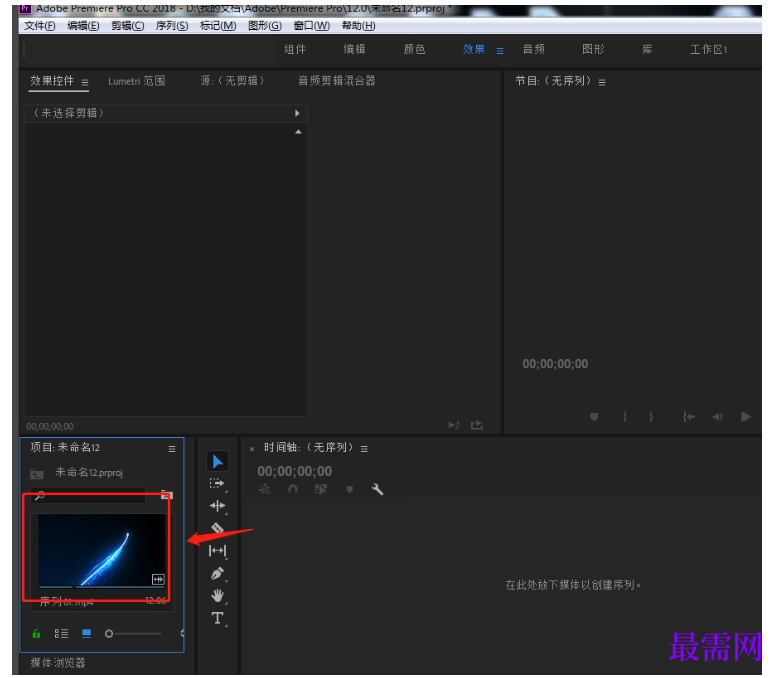Viewport: 781px width, 678px height.
Task: Select the Ripple Edit tool
Action: (218, 506)
